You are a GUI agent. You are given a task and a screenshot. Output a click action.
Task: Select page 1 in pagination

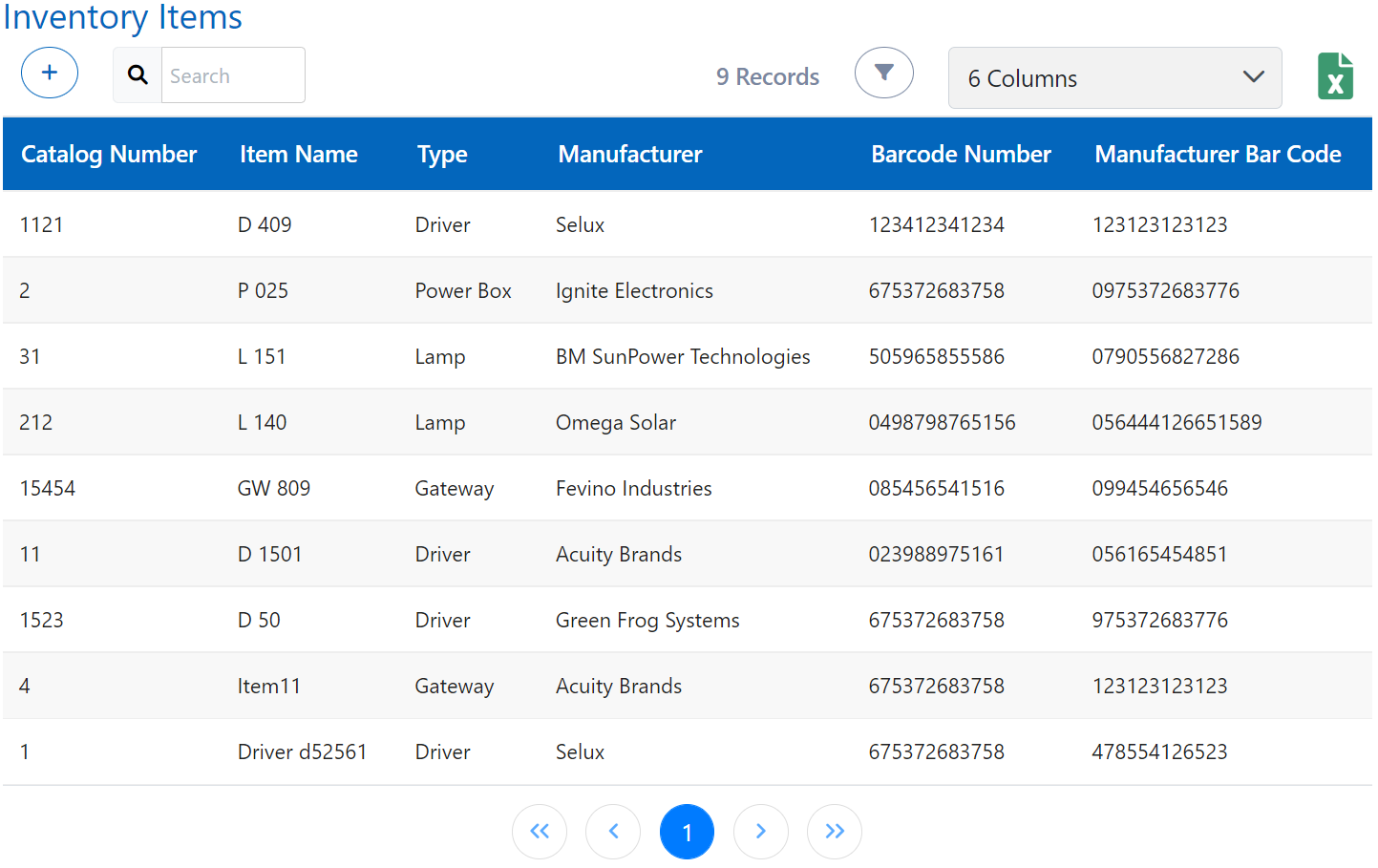(687, 832)
